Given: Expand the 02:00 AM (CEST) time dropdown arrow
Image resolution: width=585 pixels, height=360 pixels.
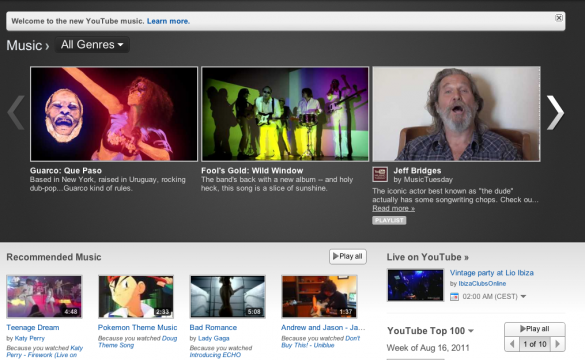Looking at the screenshot, I should [523, 297].
